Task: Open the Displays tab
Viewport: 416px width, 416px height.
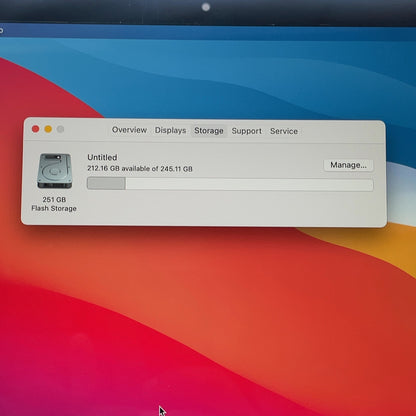Action: tap(170, 130)
